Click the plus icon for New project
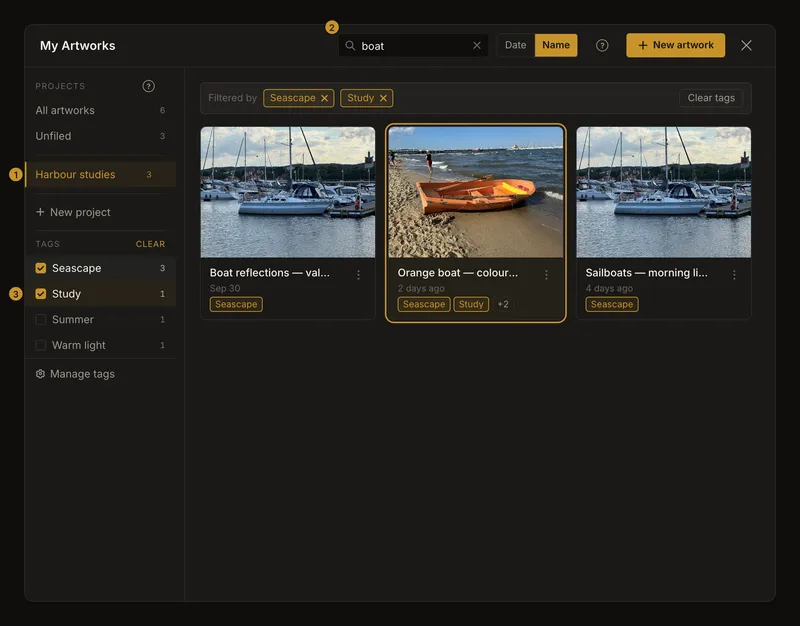800x626 pixels. pyautogui.click(x=40, y=212)
